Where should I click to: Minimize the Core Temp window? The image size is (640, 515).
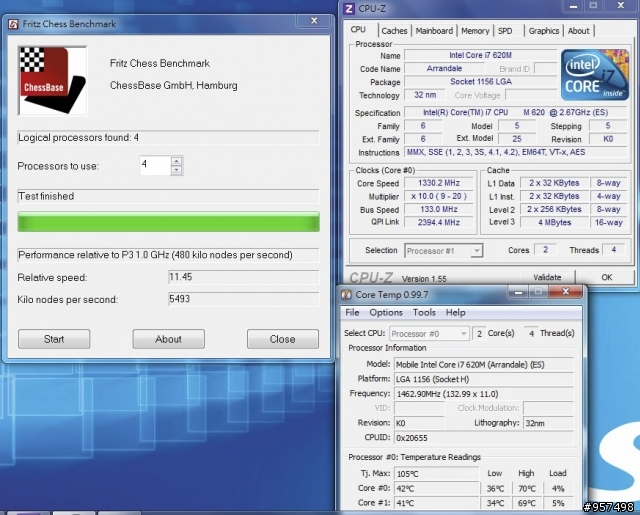518,292
